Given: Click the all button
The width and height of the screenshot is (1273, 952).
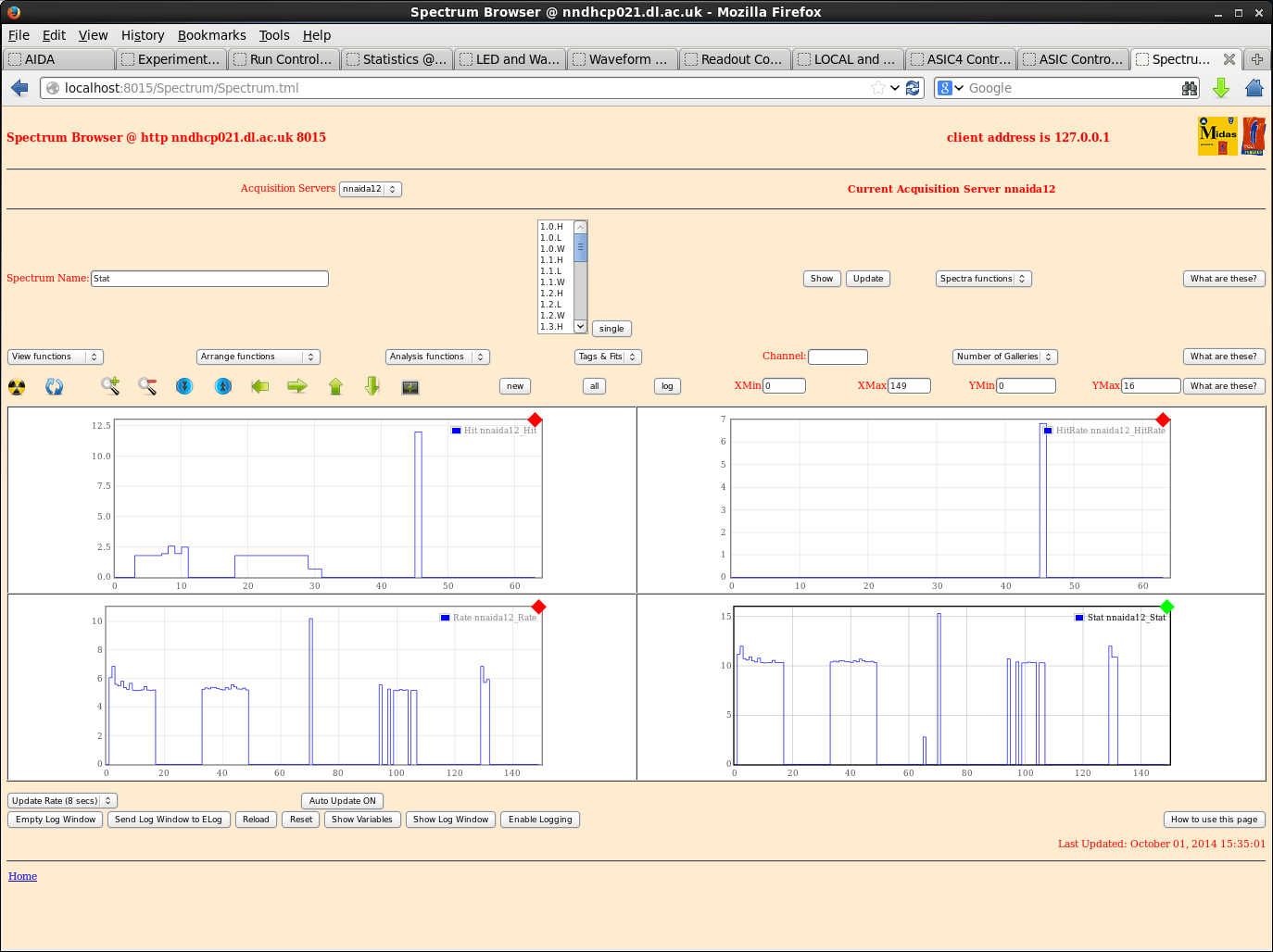Looking at the screenshot, I should [595, 386].
